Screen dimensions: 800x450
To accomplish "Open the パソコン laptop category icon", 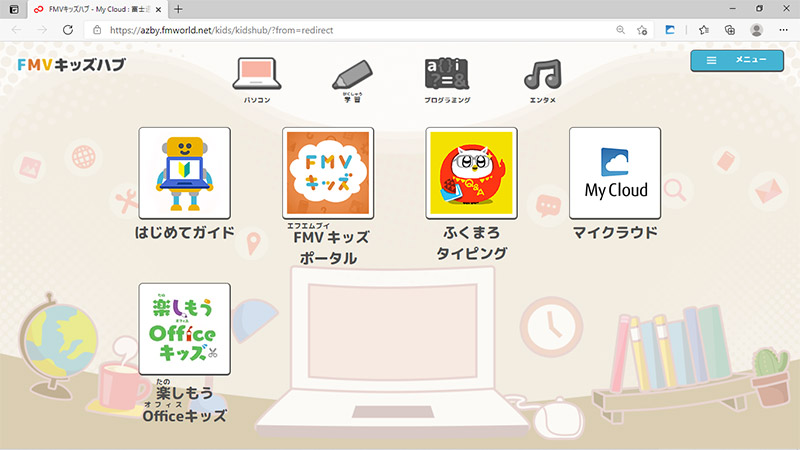I will [x=257, y=74].
